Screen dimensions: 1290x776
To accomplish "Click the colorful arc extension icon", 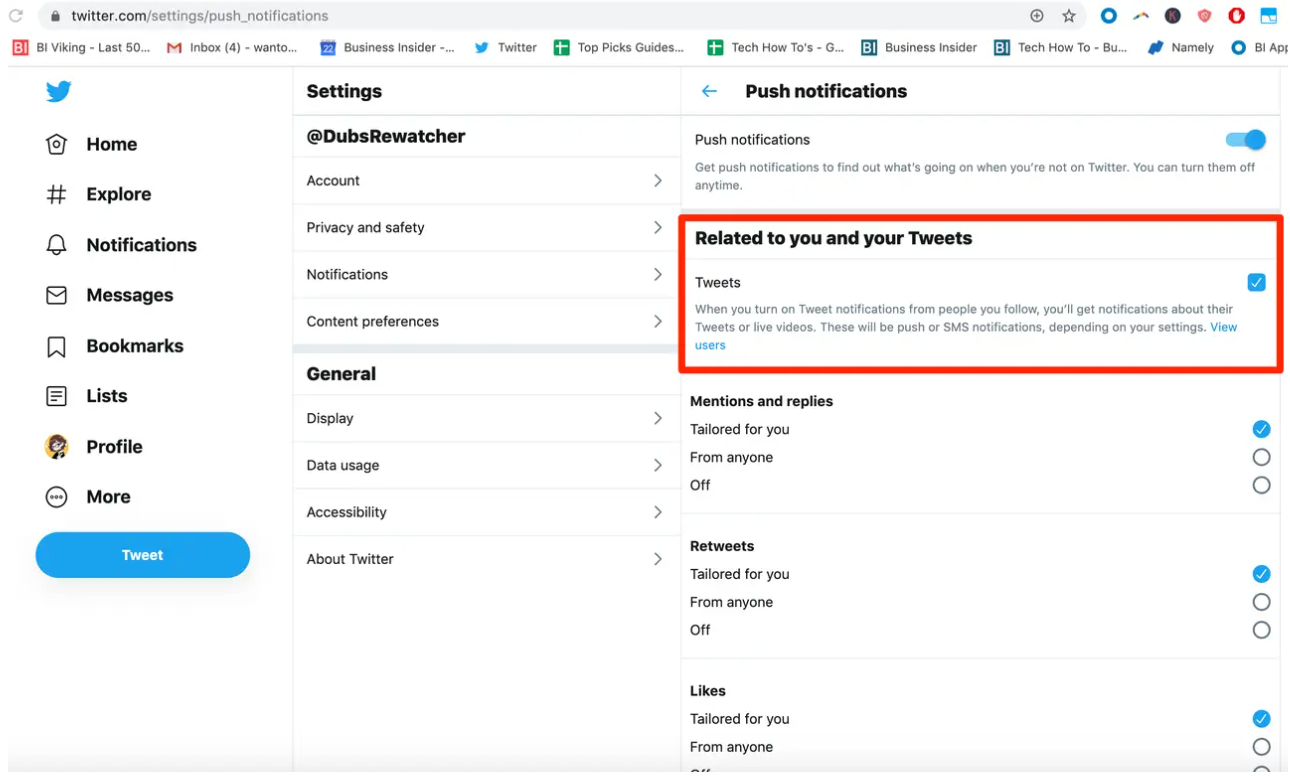I will tap(1141, 16).
